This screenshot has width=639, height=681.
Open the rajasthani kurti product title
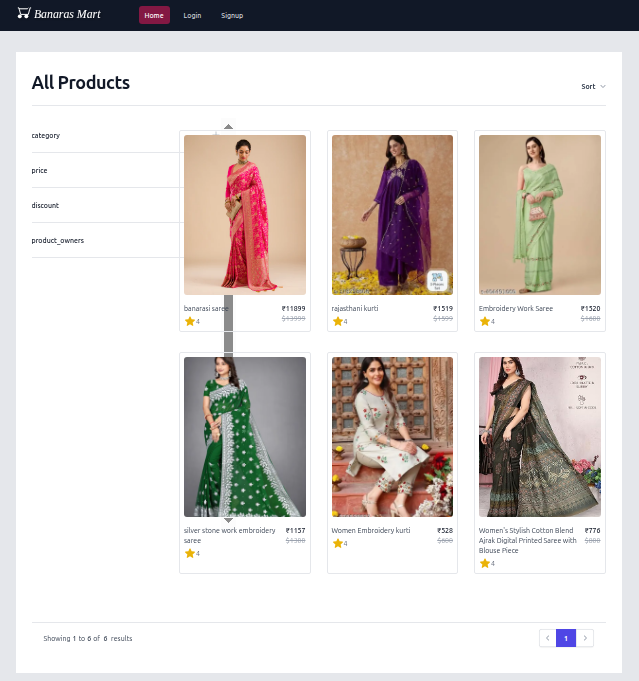click(x=355, y=309)
